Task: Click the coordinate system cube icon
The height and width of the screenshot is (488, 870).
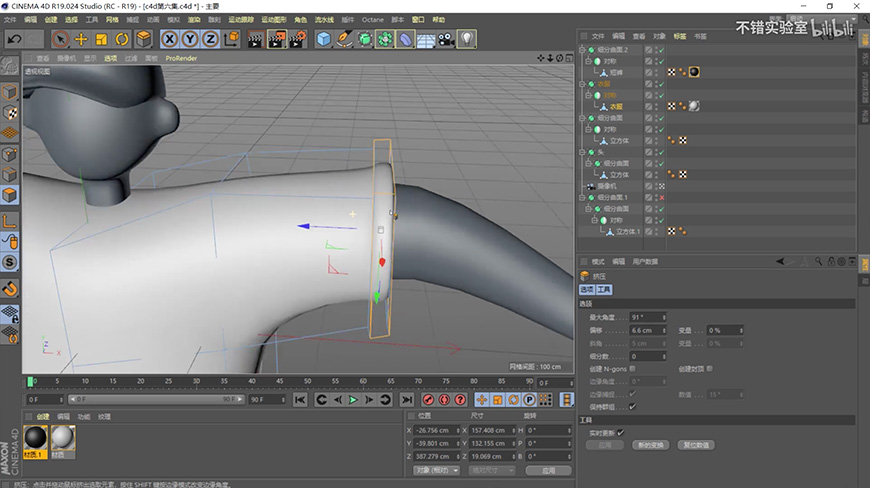Action: [231, 39]
